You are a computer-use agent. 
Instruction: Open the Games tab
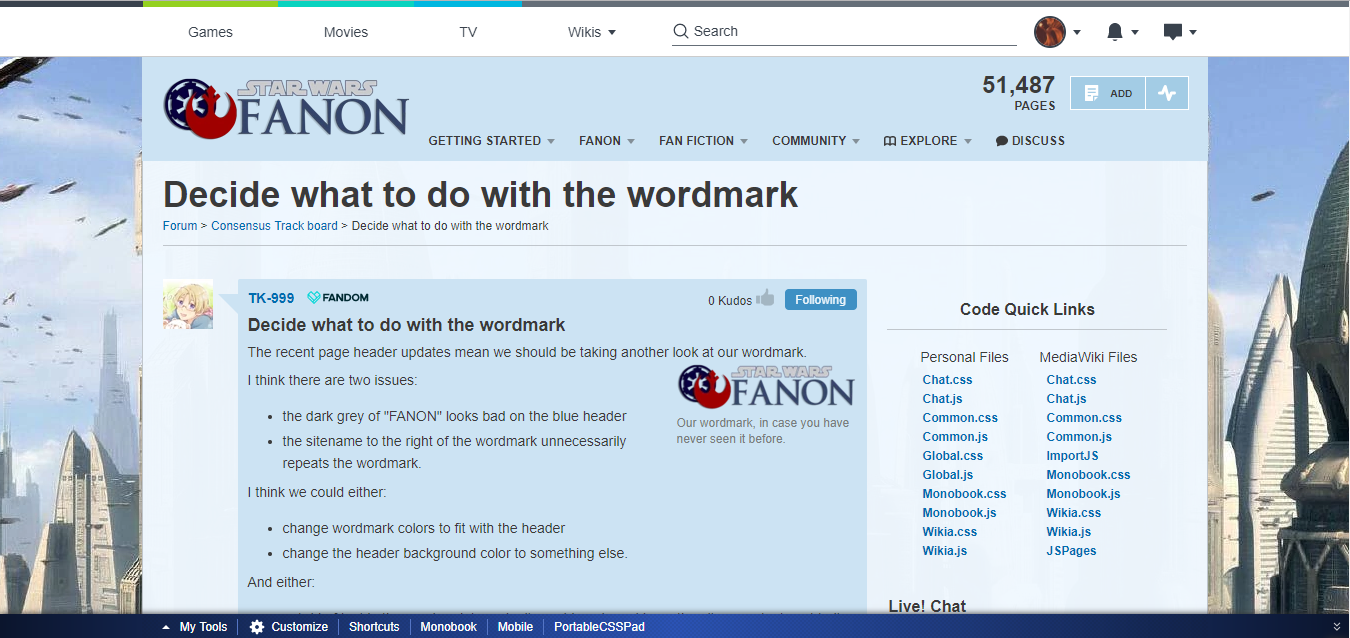pos(210,32)
